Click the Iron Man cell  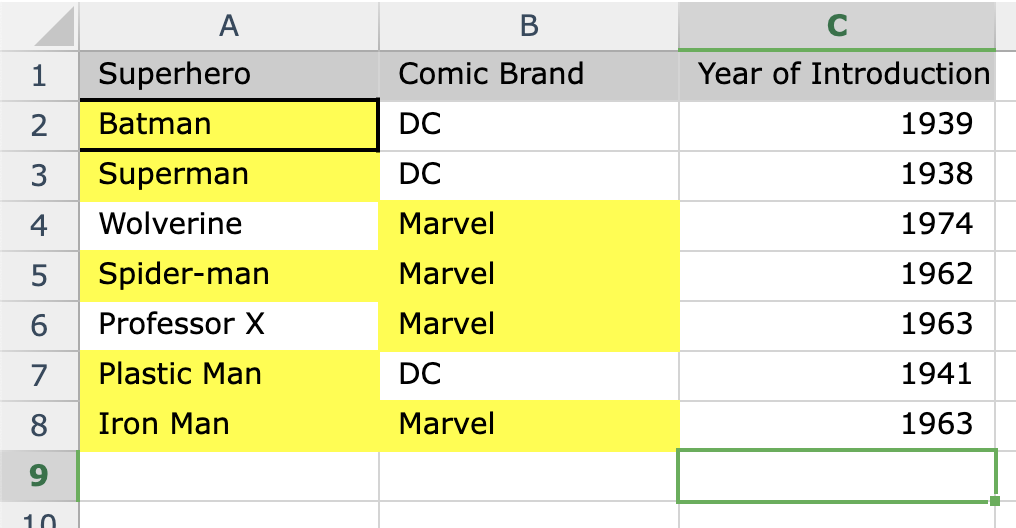point(229,425)
